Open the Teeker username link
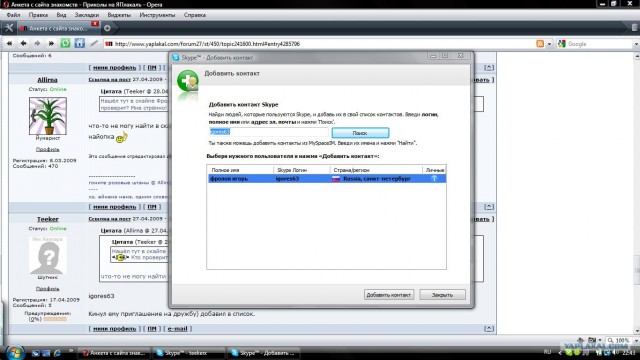This screenshot has height=360, width=640. (47, 219)
